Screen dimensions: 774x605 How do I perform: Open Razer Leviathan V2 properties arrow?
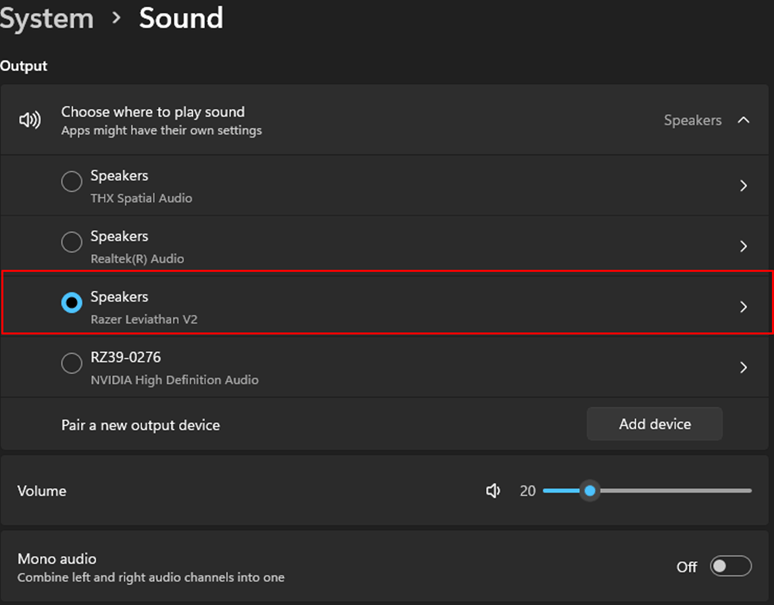pyautogui.click(x=743, y=307)
